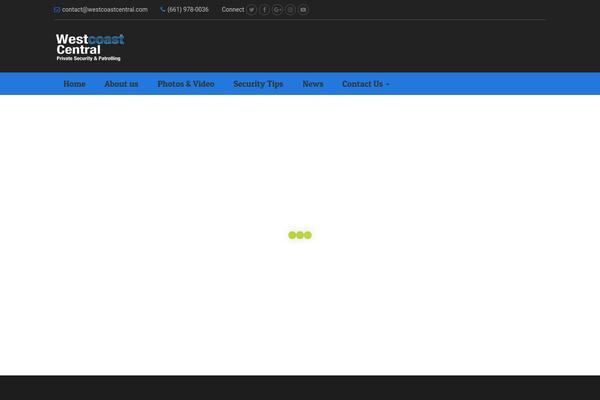Open the News menu item
The image size is (600, 400).
[x=313, y=84]
